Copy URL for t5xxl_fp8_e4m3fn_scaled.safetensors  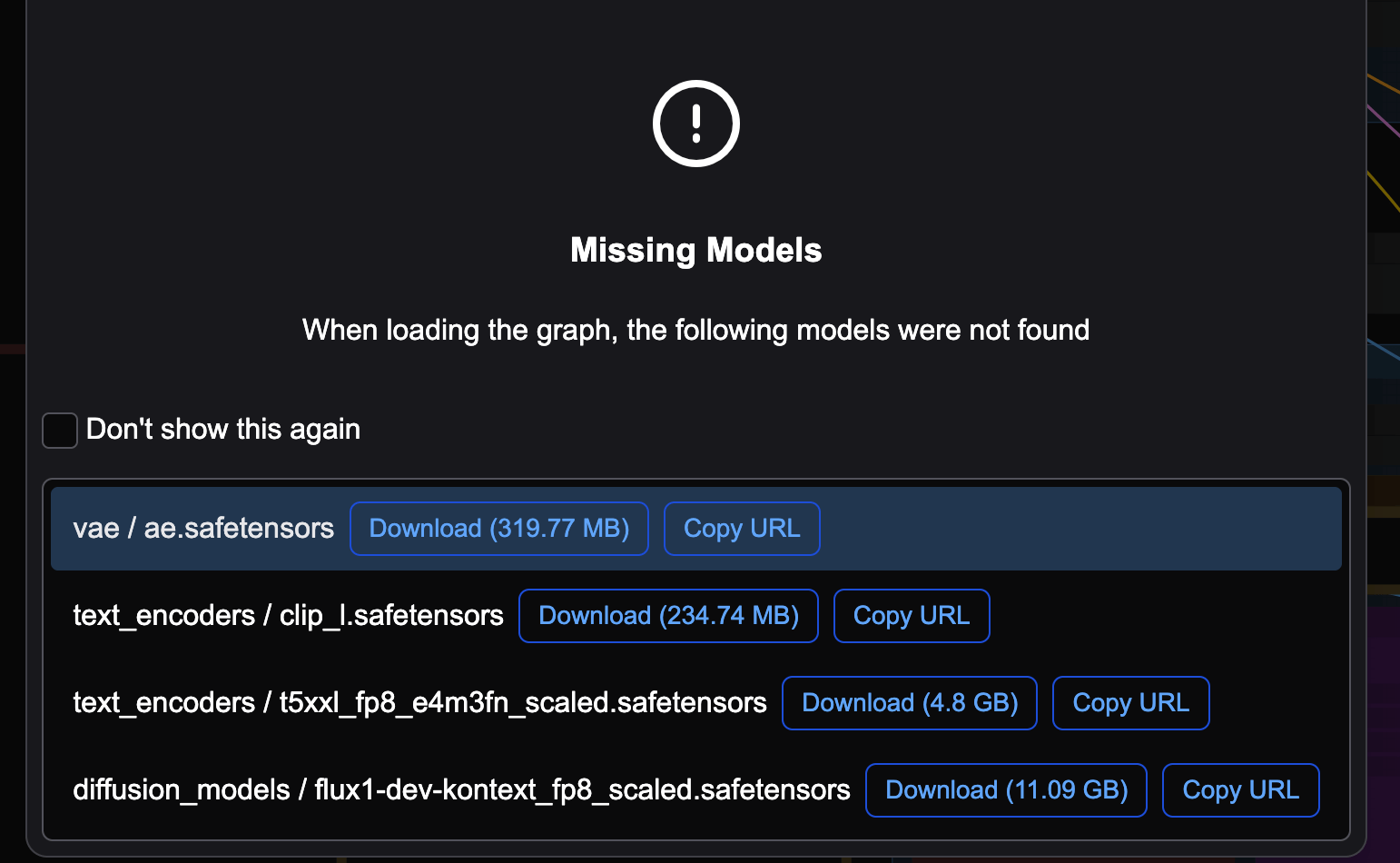(x=1131, y=703)
